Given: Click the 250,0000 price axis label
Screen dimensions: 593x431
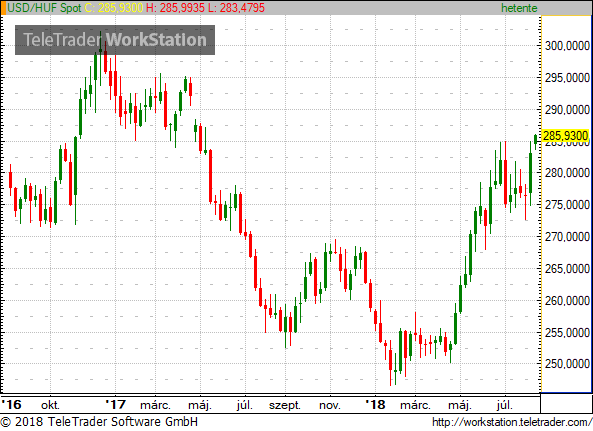Looking at the screenshot, I should coord(567,364).
